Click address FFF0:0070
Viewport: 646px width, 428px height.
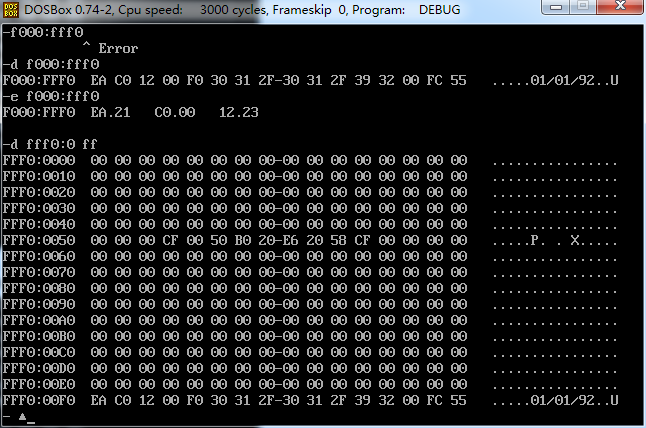pyautogui.click(x=39, y=272)
